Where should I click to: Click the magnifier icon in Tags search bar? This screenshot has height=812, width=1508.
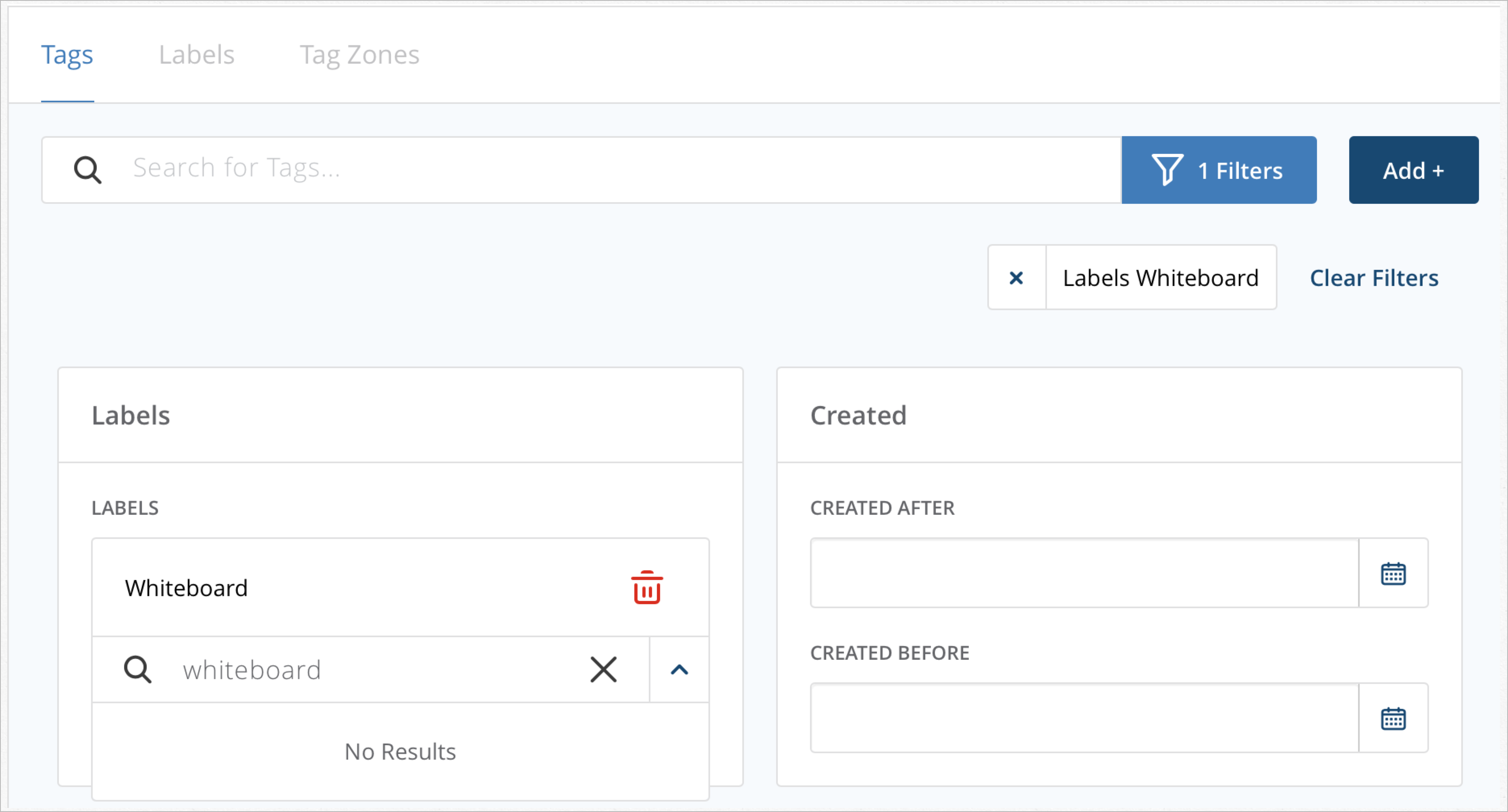click(88, 170)
